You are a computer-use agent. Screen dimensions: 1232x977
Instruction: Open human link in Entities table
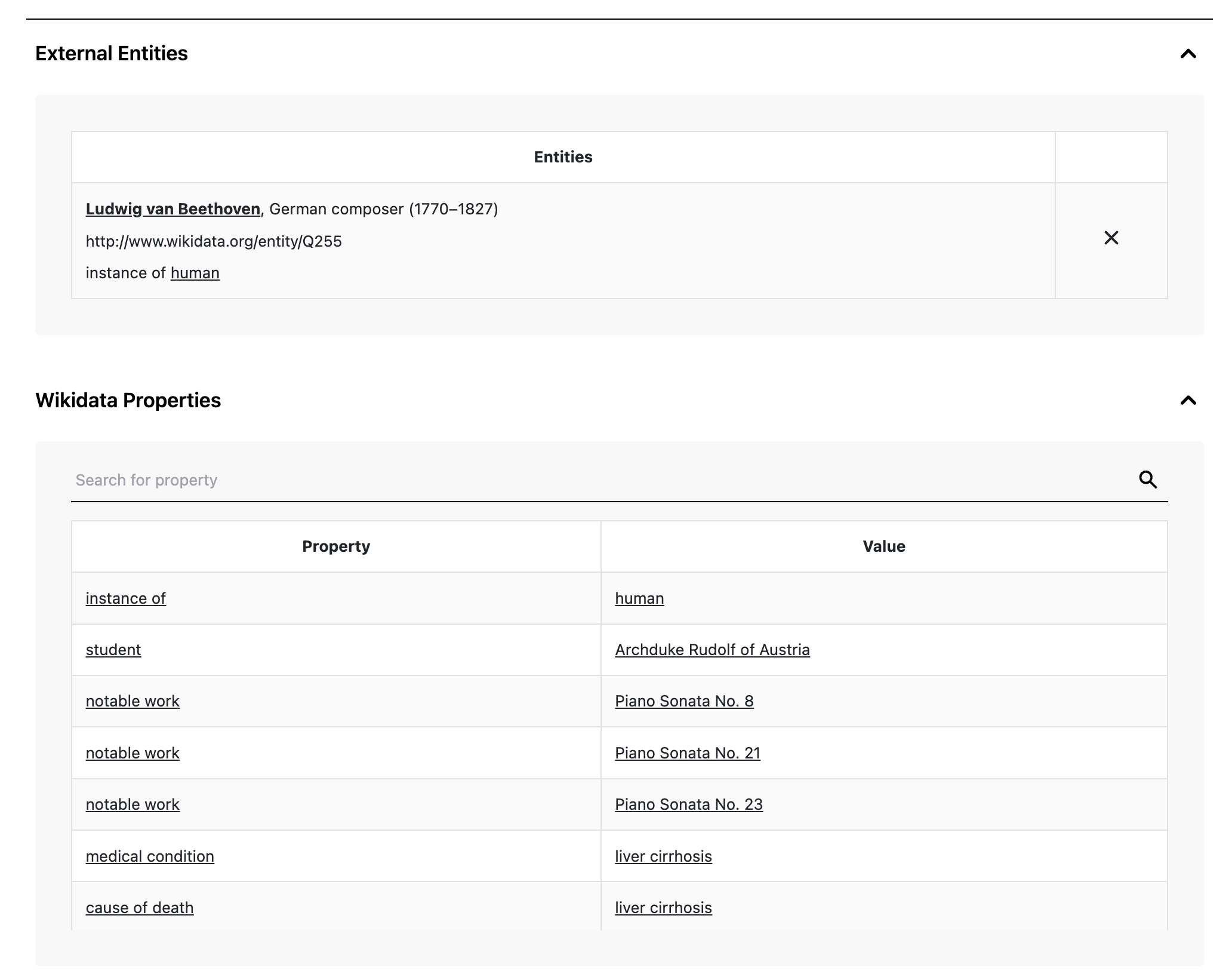[195, 273]
